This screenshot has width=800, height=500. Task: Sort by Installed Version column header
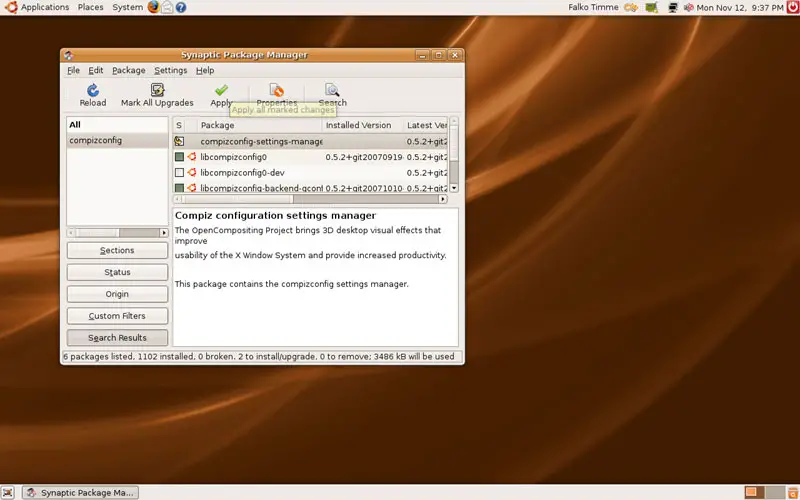(x=363, y=125)
